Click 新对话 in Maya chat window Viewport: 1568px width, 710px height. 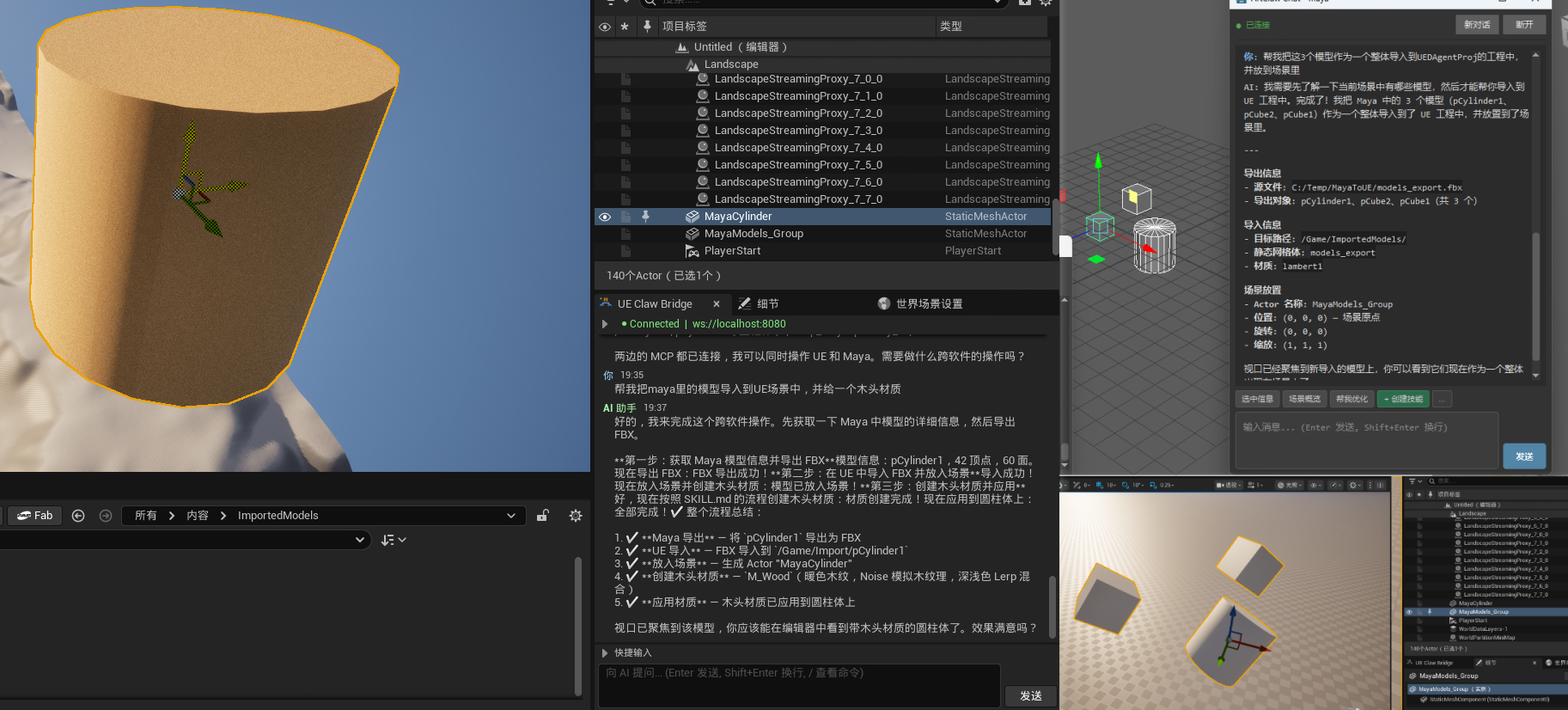1477,25
